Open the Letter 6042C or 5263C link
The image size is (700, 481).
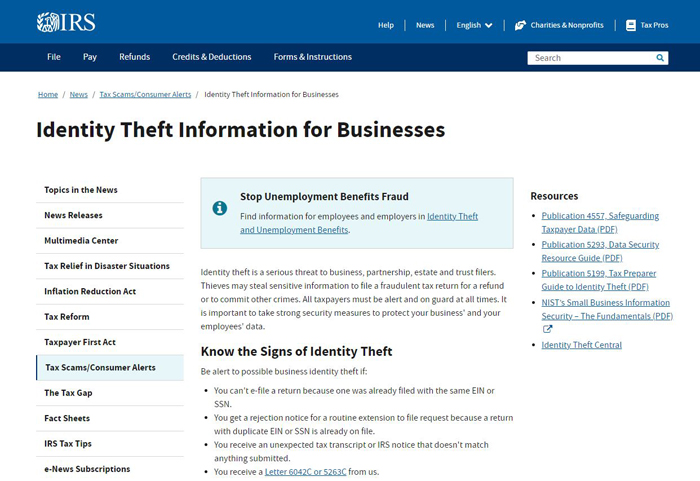click(x=305, y=472)
